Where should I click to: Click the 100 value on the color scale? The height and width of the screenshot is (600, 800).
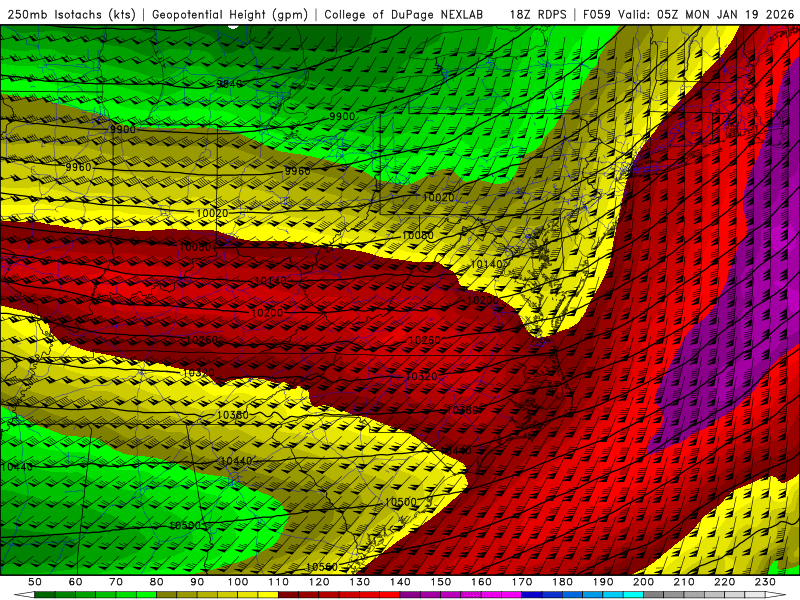pyautogui.click(x=238, y=582)
